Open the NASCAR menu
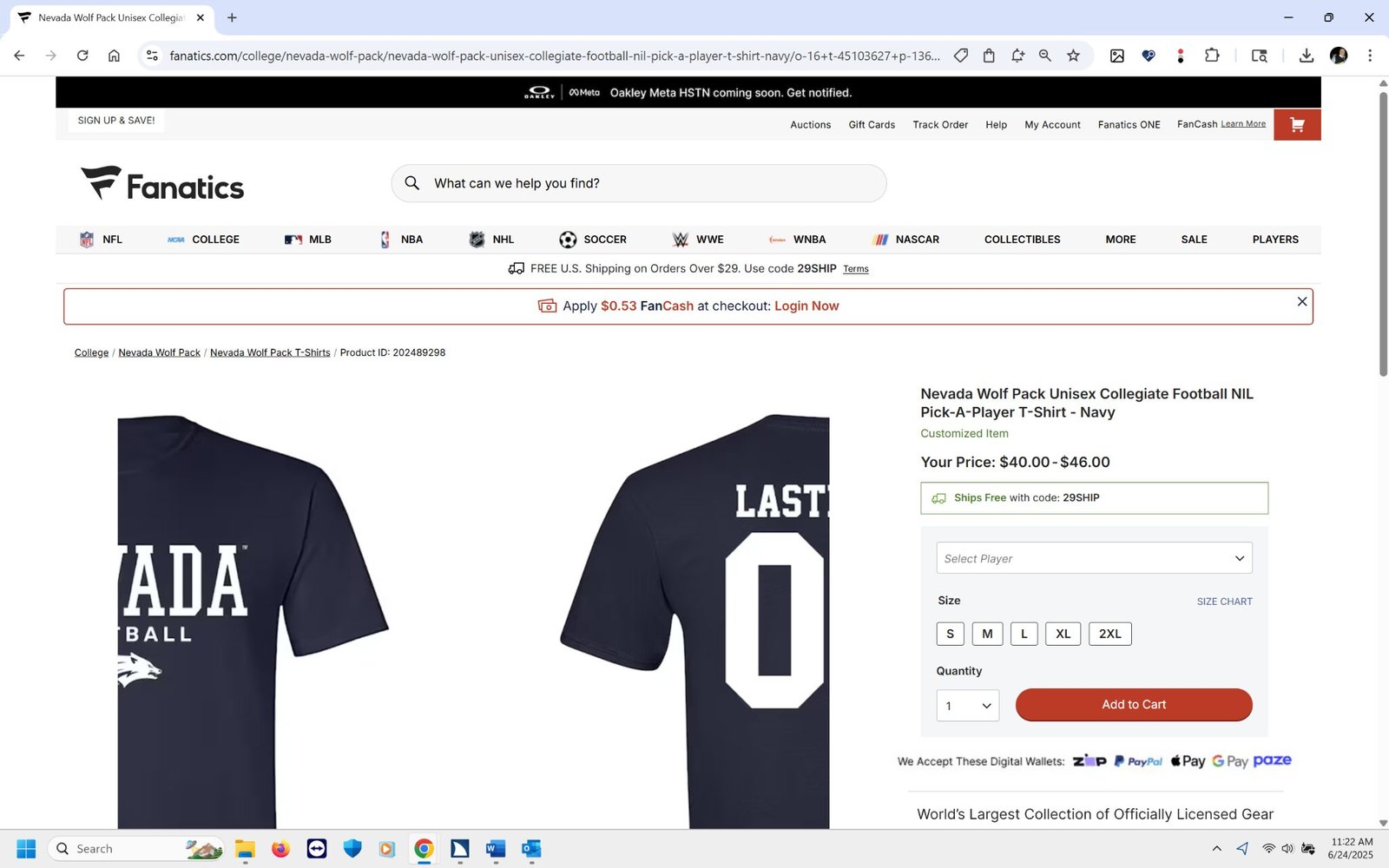Image resolution: width=1389 pixels, height=868 pixels. pyautogui.click(x=906, y=240)
